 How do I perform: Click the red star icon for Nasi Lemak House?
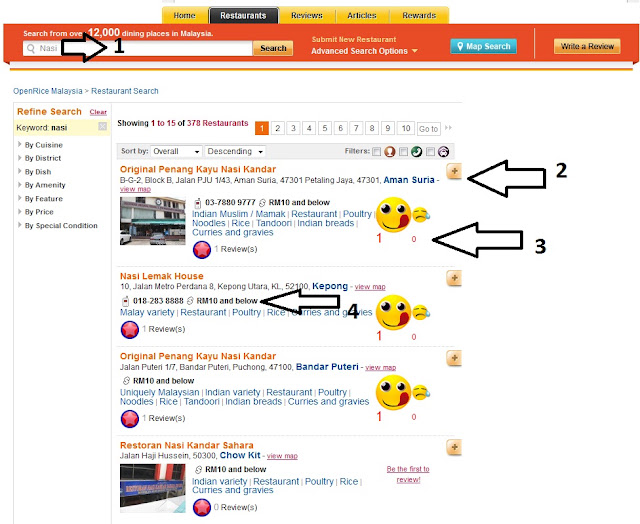(x=130, y=330)
